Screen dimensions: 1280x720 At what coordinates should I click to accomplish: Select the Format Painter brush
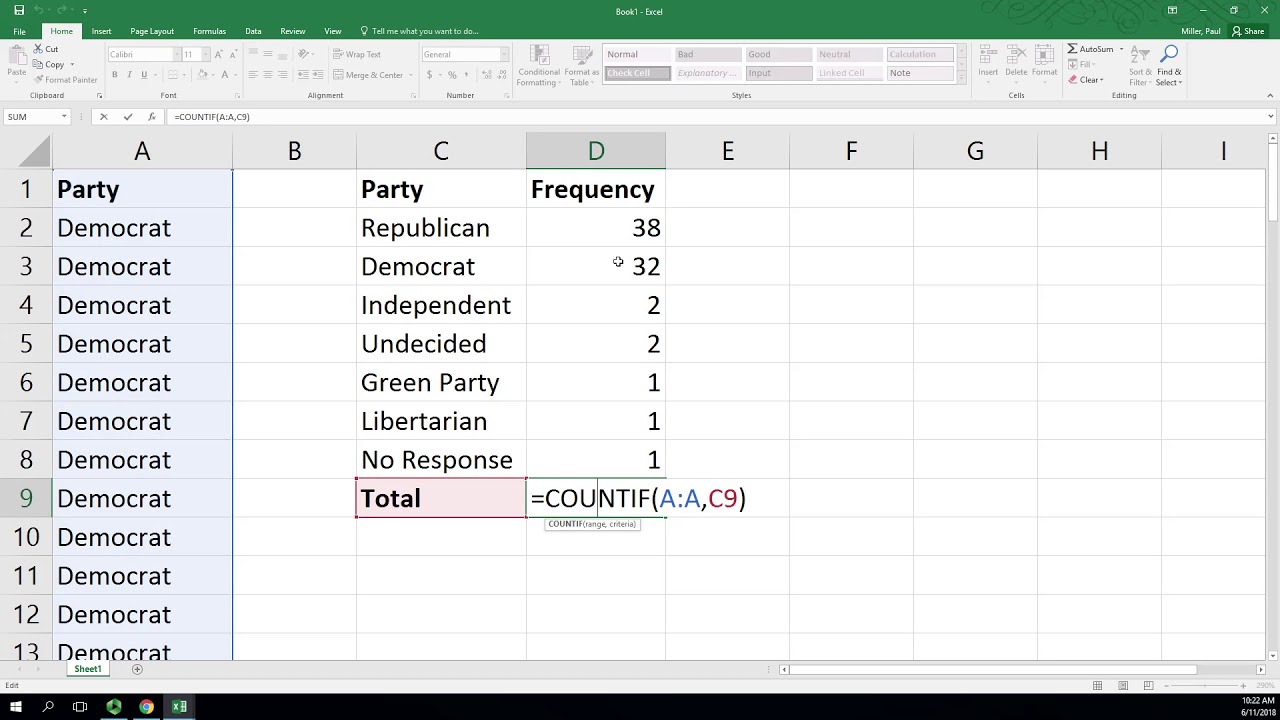[x=65, y=79]
